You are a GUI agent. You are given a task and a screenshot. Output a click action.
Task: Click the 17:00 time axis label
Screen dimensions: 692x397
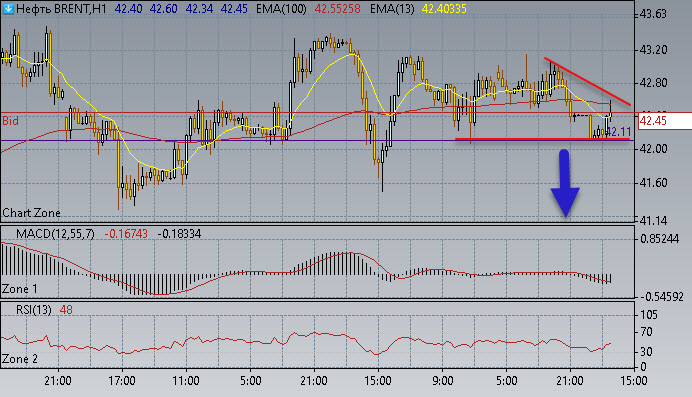[x=121, y=381]
